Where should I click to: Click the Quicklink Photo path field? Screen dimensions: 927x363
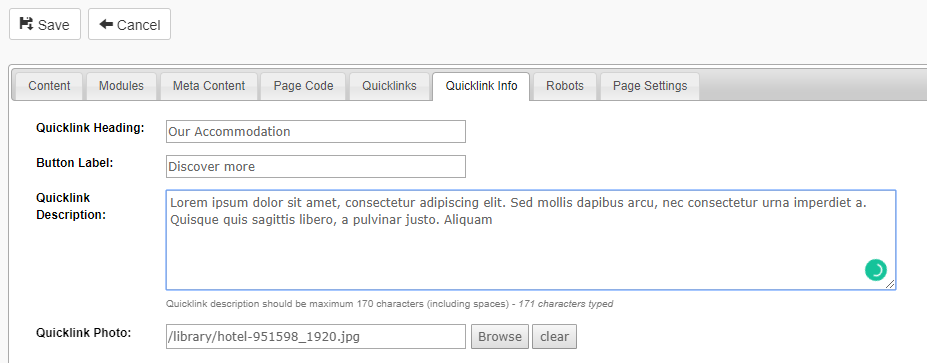pos(316,336)
